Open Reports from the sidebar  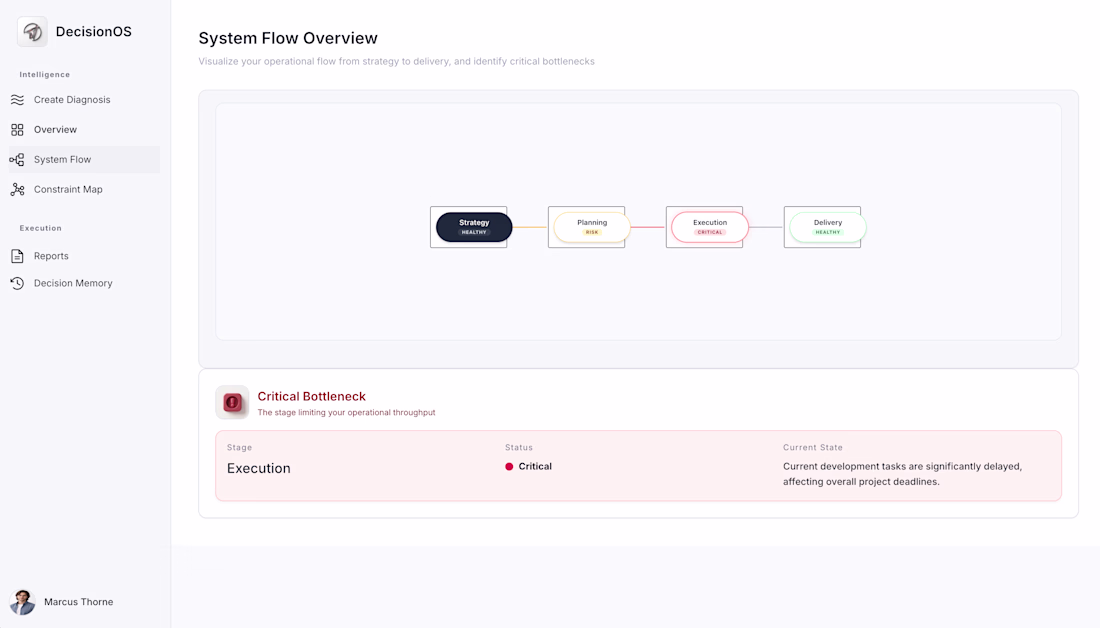[51, 256]
